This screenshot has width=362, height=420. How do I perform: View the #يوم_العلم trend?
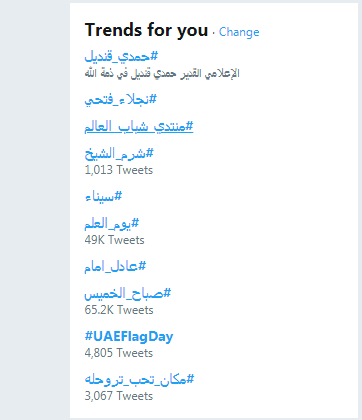coord(112,224)
